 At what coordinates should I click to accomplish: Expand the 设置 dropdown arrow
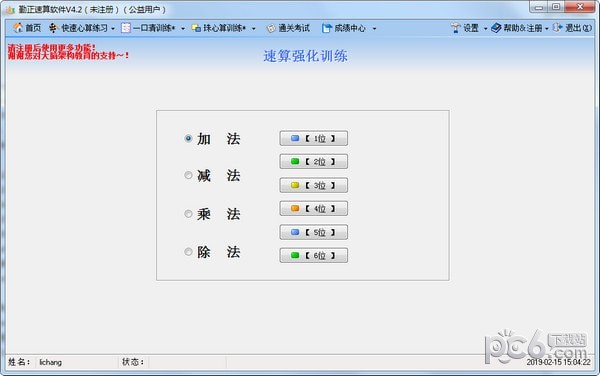(x=485, y=28)
